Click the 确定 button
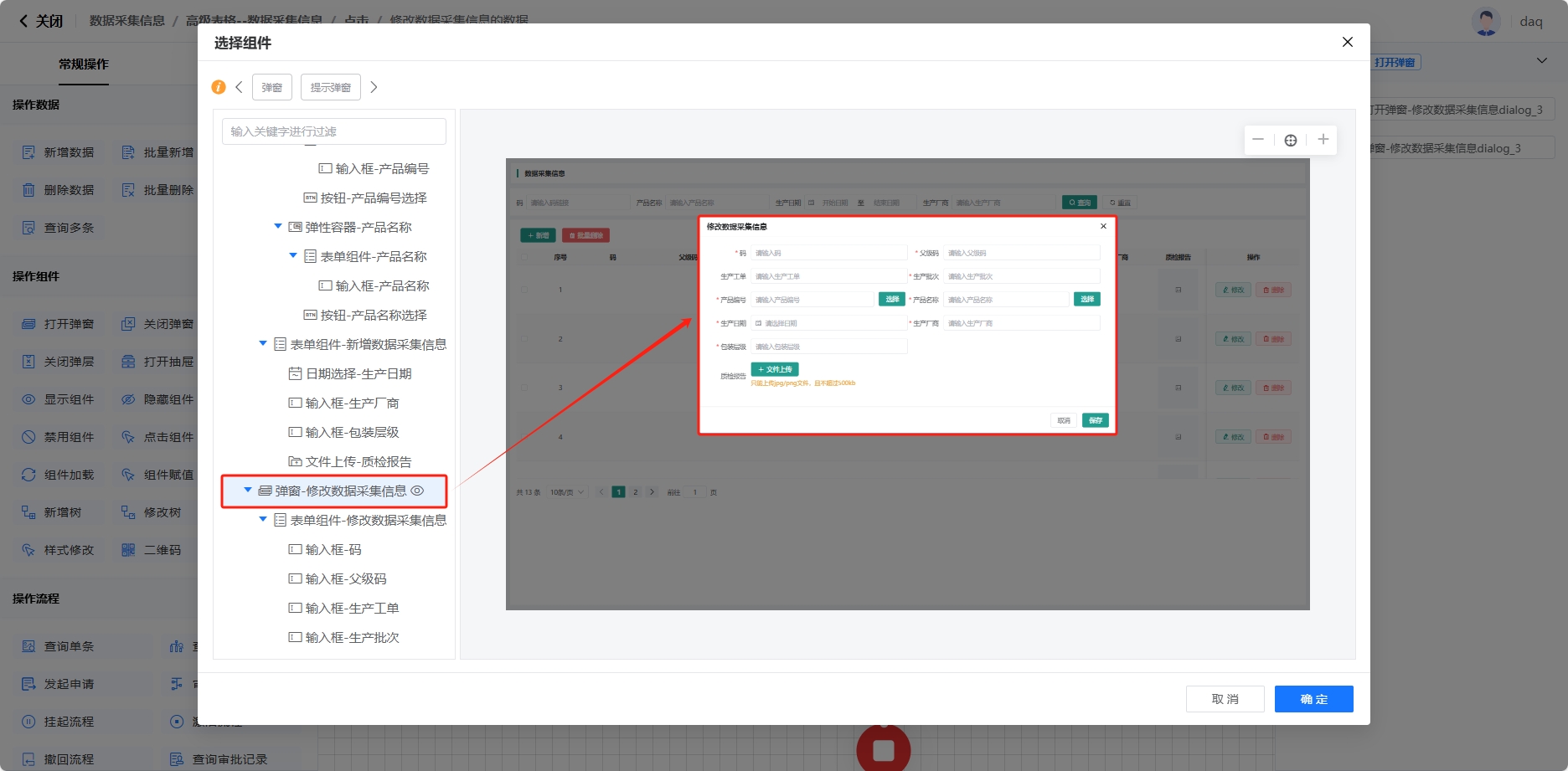 click(x=1313, y=699)
